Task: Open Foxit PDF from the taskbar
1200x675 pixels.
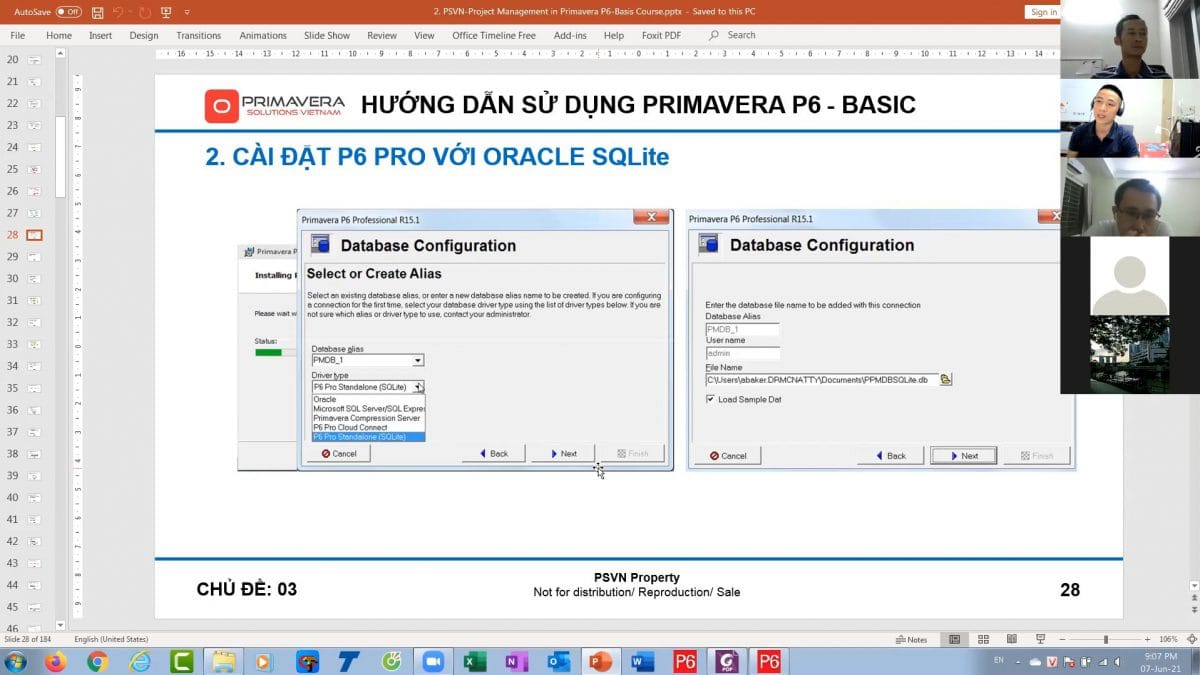Action: [x=727, y=661]
